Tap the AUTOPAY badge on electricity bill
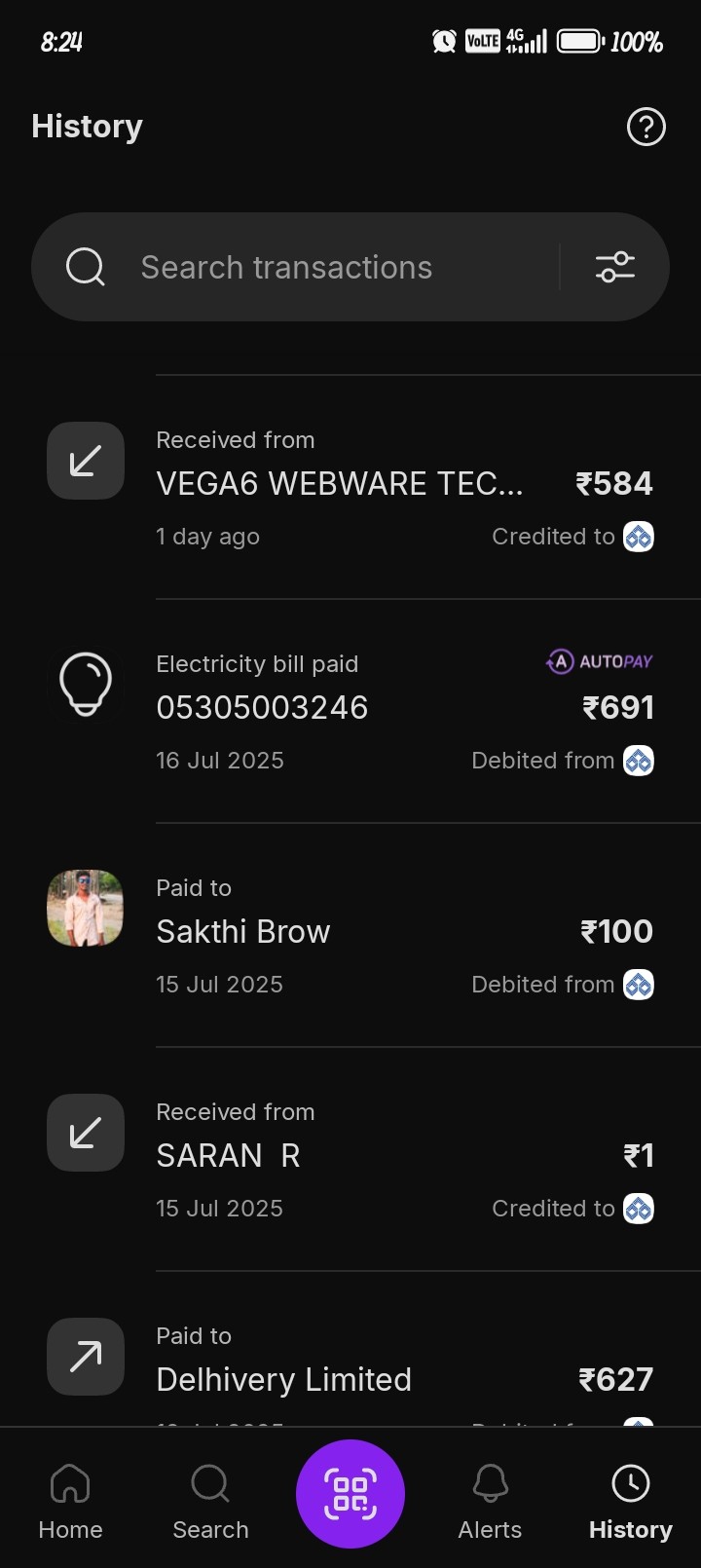This screenshot has width=701, height=1568. [x=599, y=662]
